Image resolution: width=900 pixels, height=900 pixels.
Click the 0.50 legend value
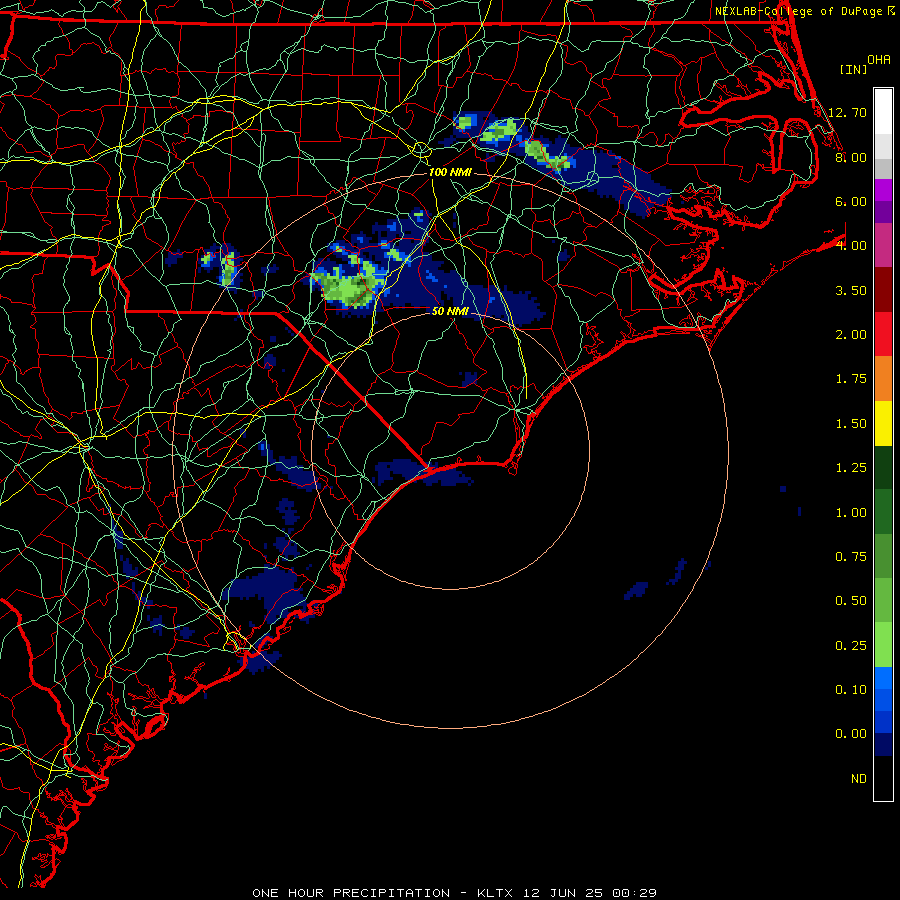pos(851,601)
